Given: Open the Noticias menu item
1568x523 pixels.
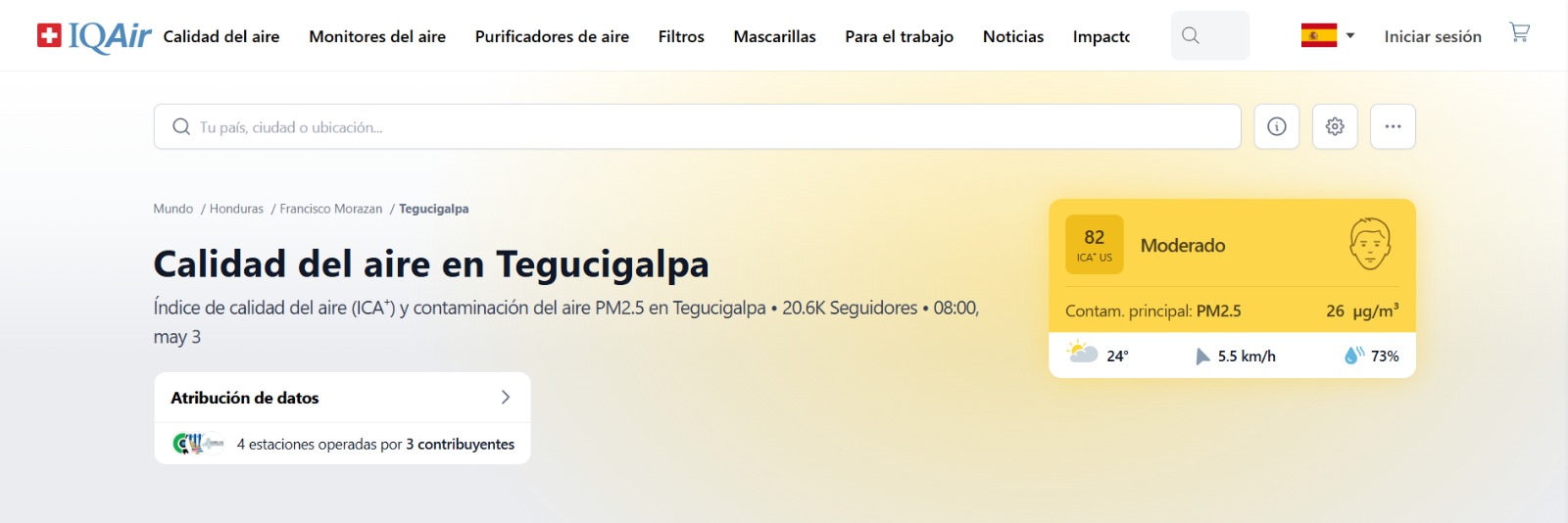Looking at the screenshot, I should (x=1013, y=36).
